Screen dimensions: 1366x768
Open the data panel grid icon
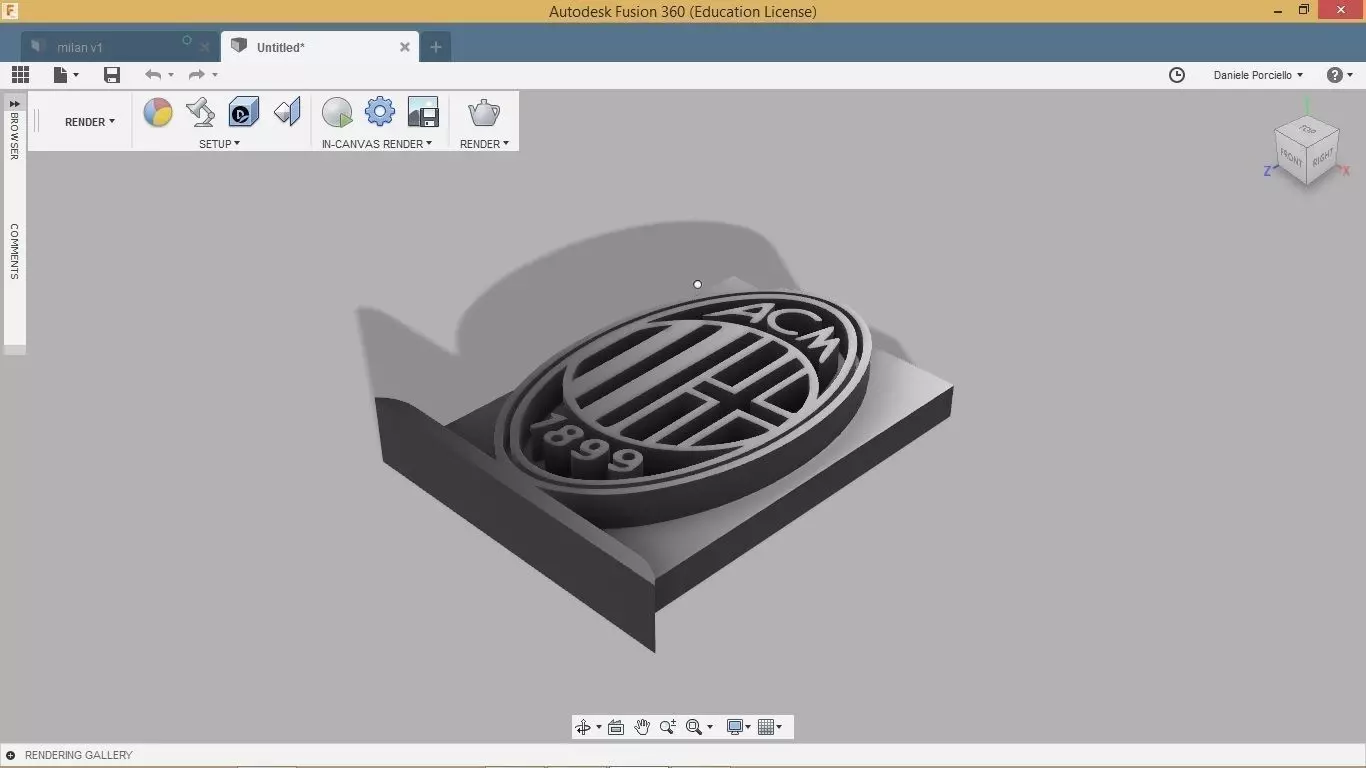(x=20, y=75)
